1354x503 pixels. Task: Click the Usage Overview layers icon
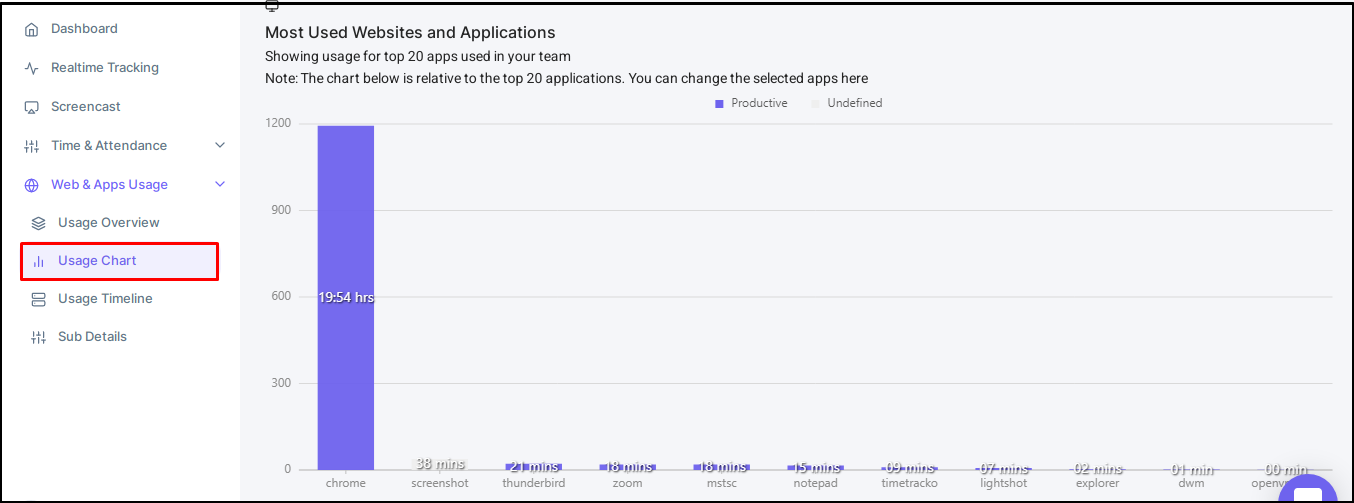(38, 223)
